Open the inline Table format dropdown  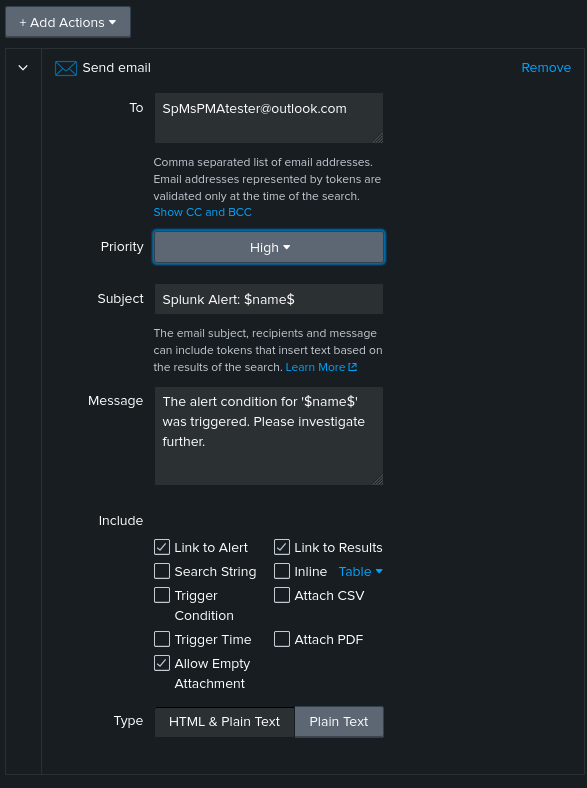coord(361,571)
